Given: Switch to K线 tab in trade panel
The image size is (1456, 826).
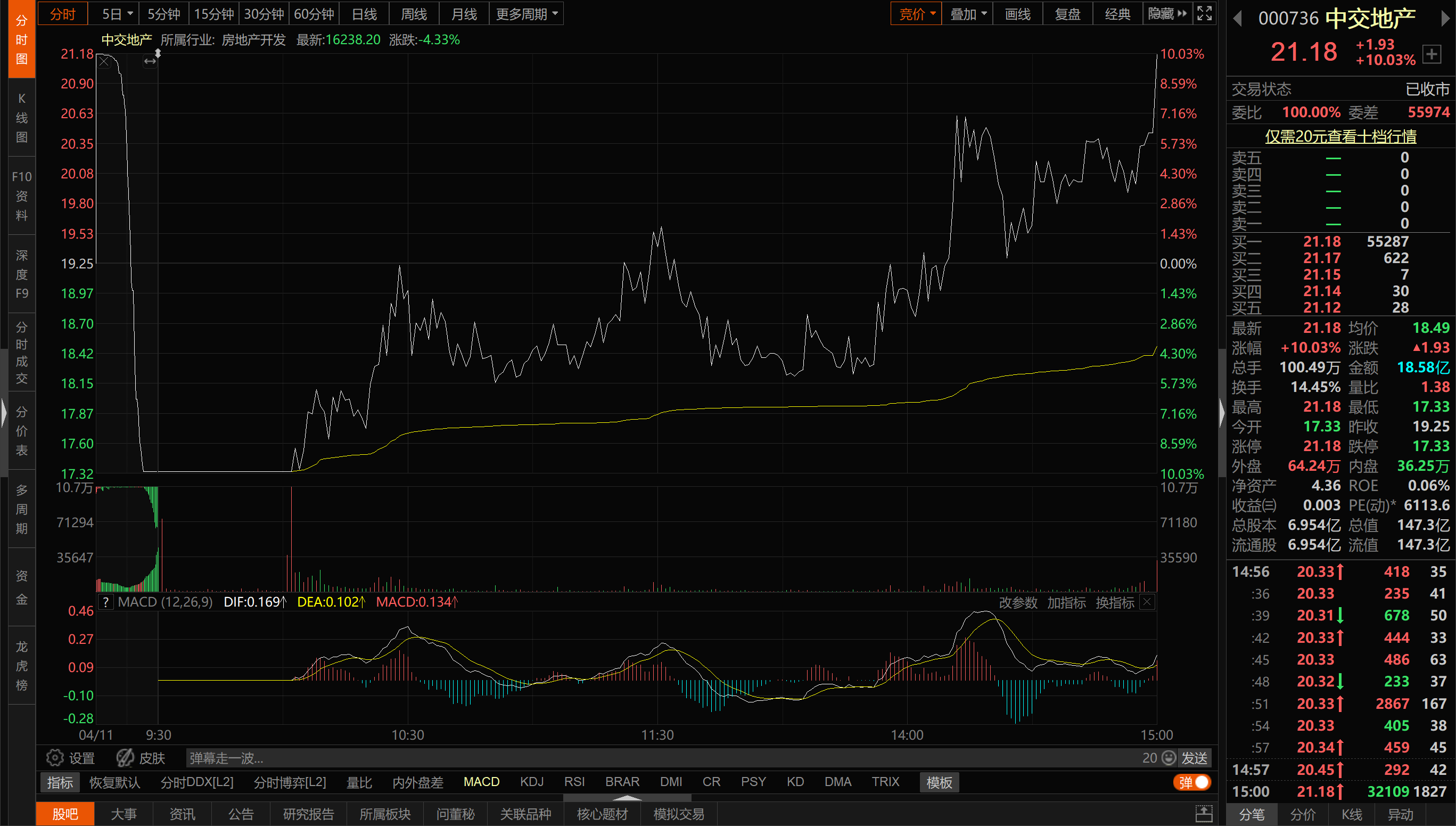Looking at the screenshot, I should pos(1352,815).
